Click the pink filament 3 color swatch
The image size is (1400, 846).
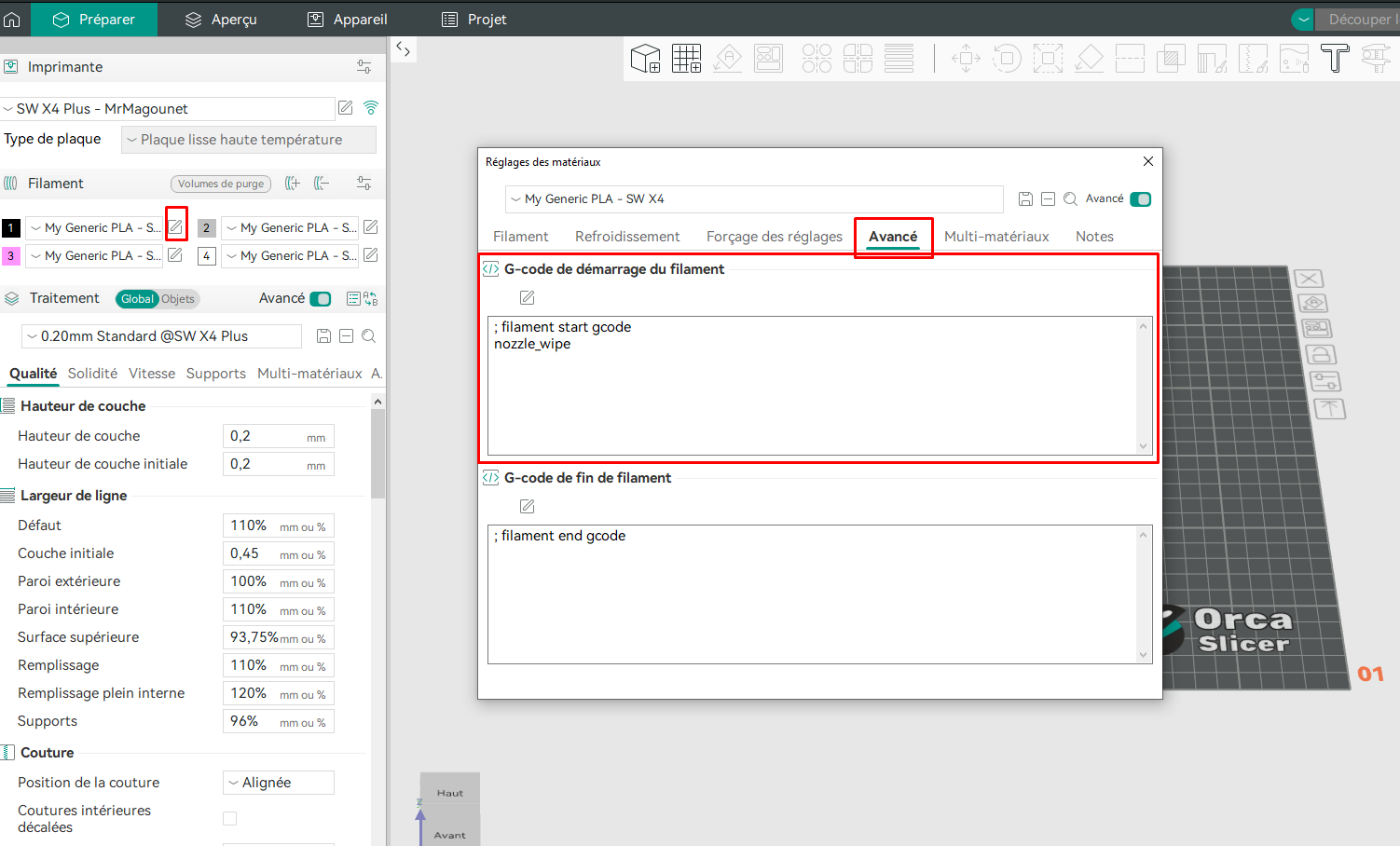[x=11, y=255]
